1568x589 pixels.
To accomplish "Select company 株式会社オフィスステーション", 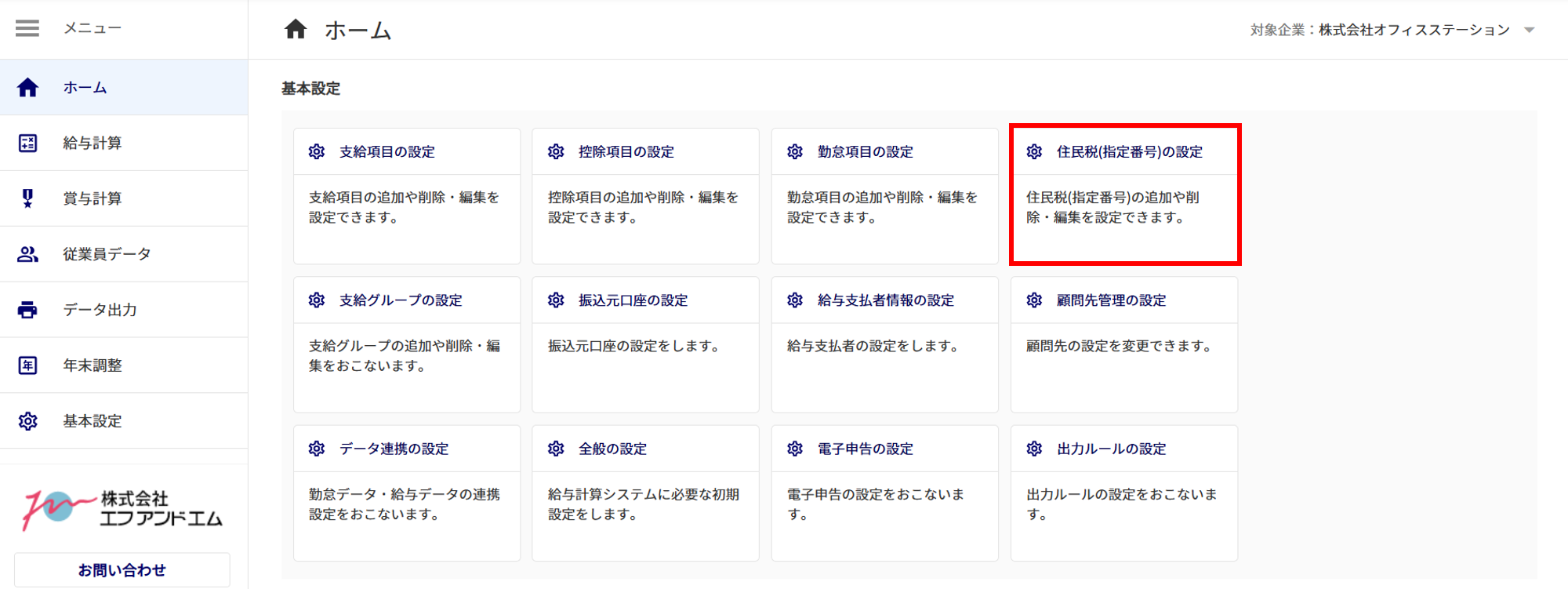I will tap(1414, 30).
